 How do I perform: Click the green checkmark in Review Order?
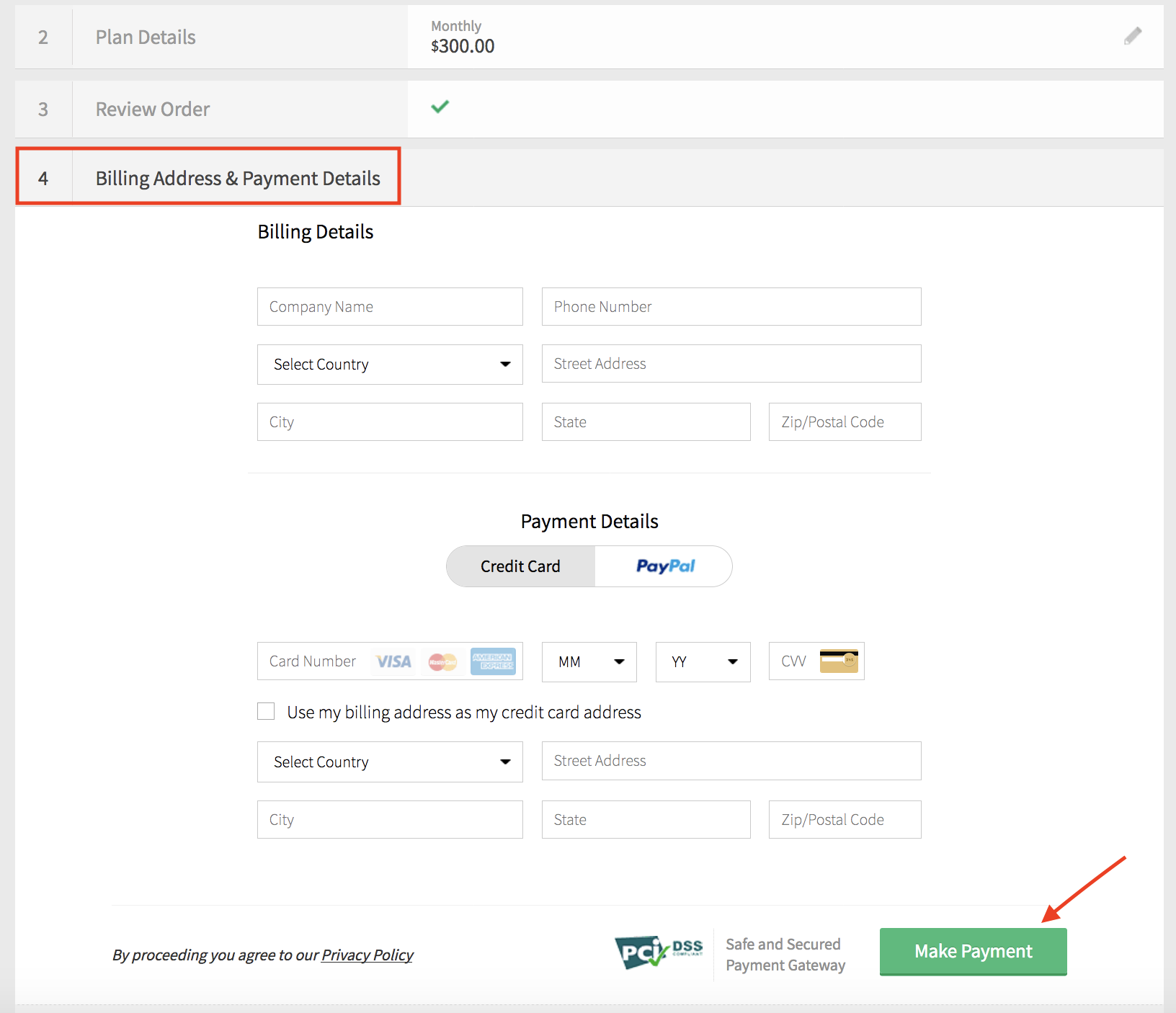[x=440, y=107]
